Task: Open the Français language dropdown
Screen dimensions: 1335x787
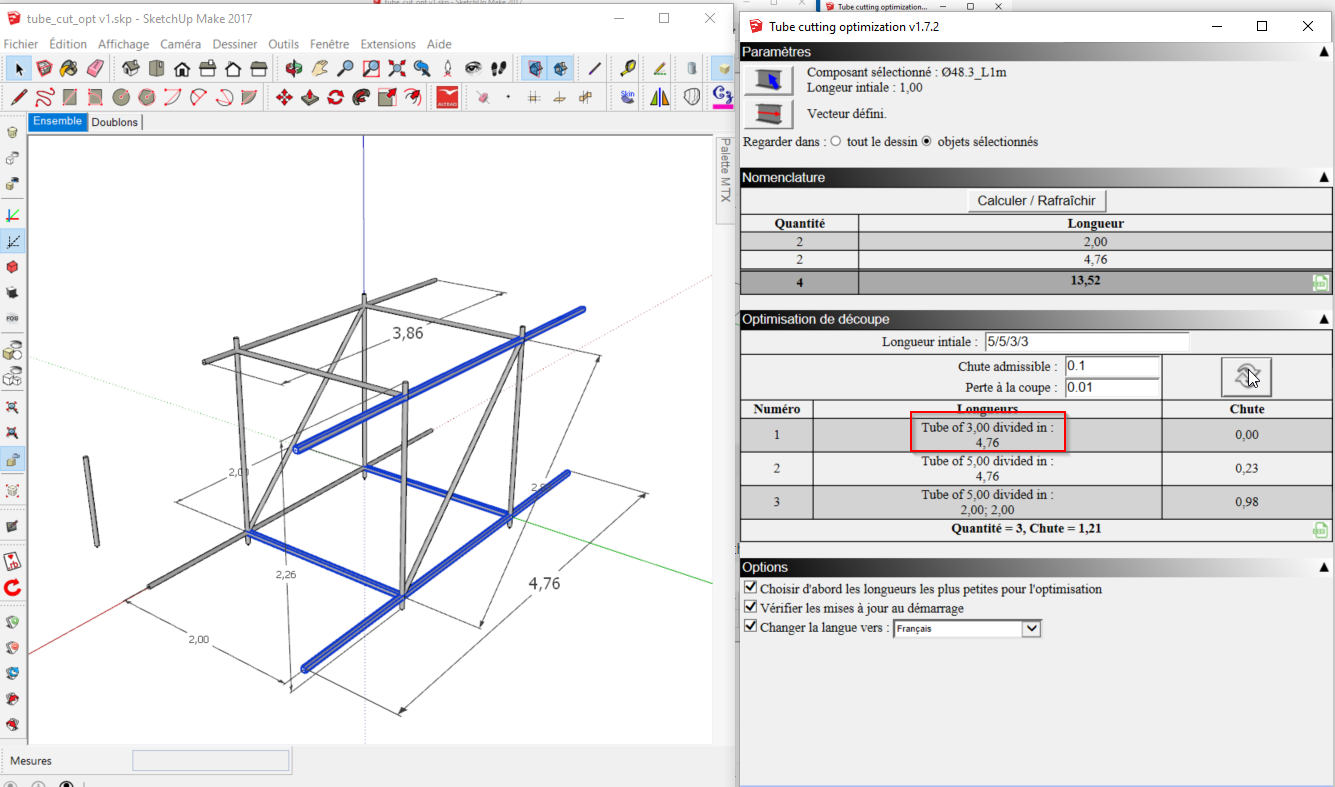Action: pyautogui.click(x=967, y=628)
